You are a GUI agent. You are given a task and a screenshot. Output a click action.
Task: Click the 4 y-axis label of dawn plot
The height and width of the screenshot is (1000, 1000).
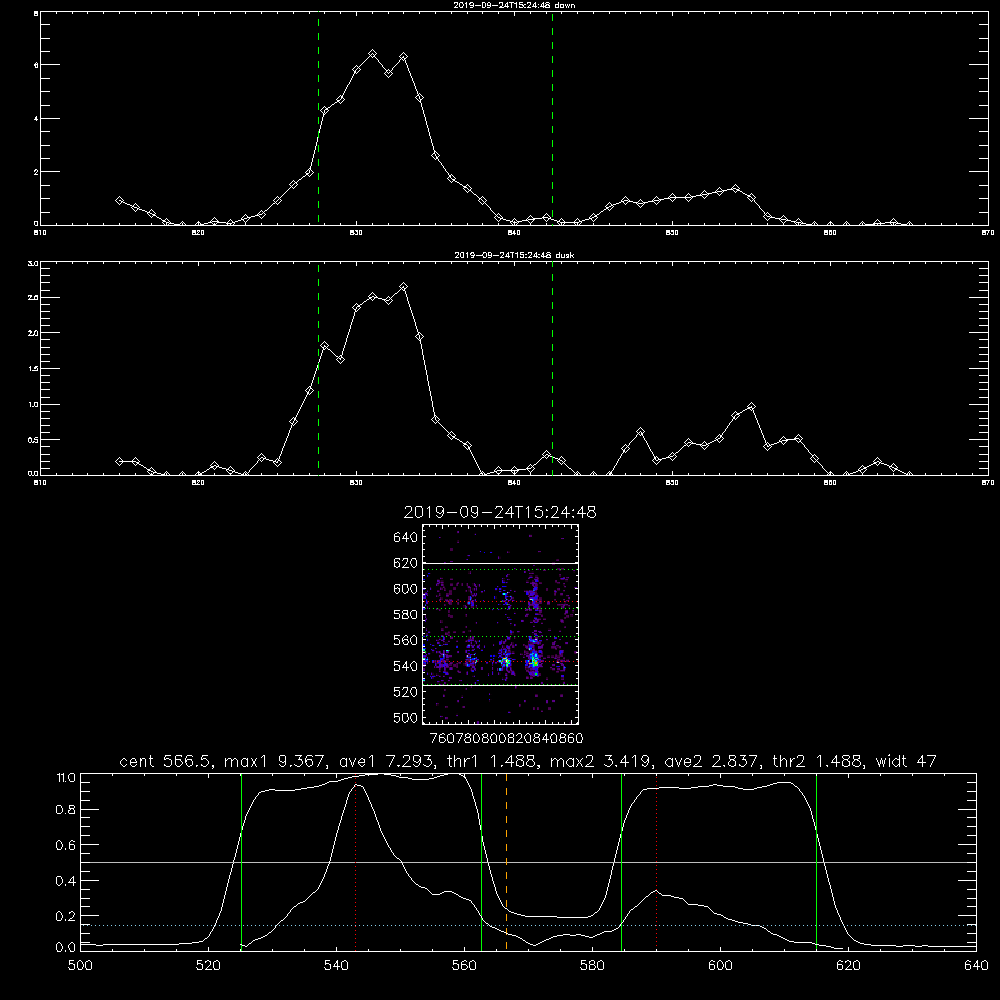36,119
